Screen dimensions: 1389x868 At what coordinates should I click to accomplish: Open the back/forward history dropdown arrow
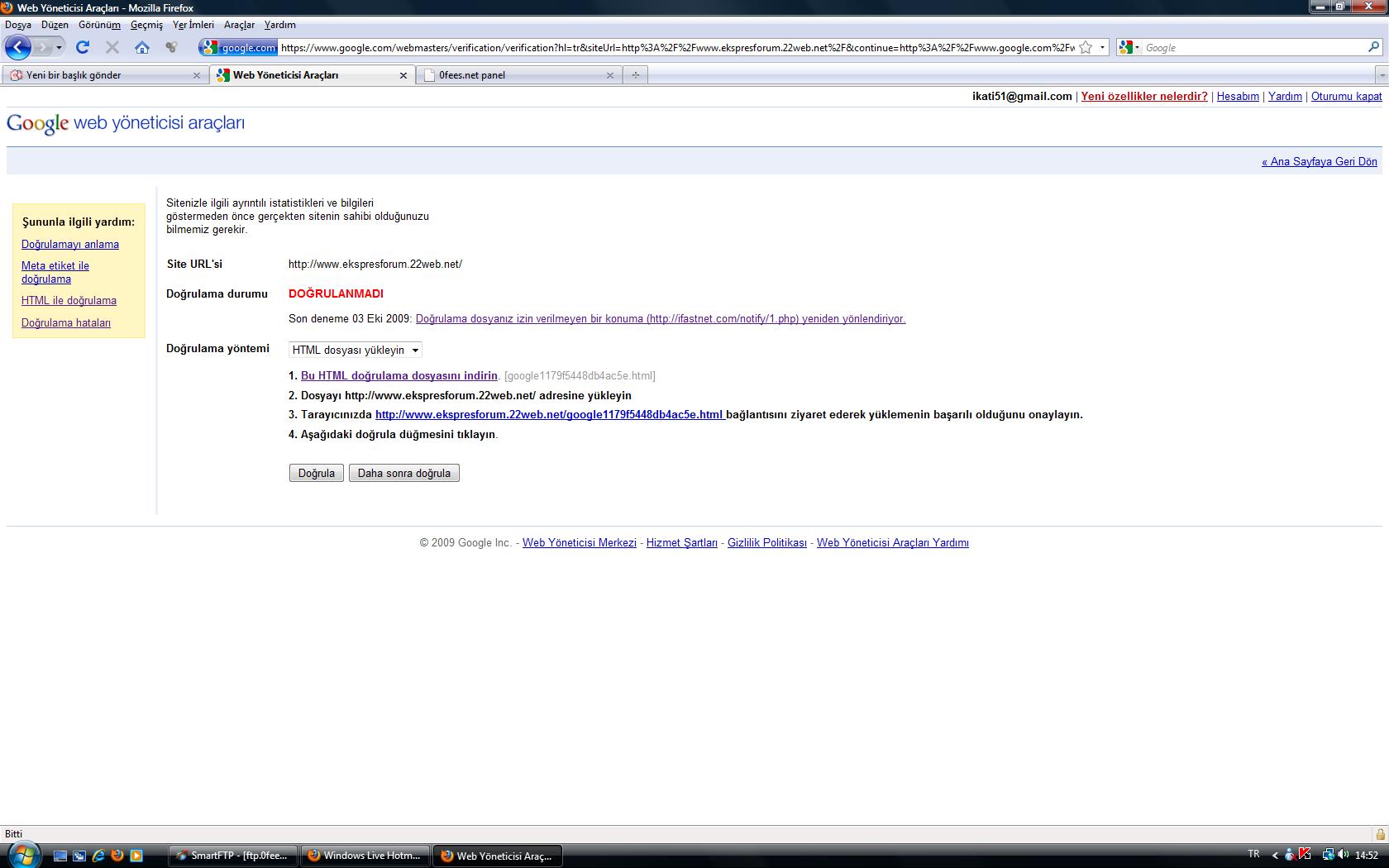coord(59,47)
